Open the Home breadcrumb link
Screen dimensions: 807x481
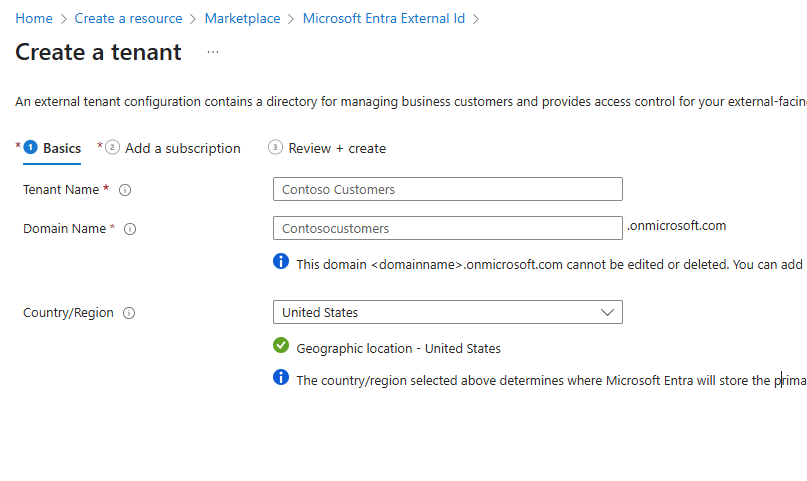point(34,19)
